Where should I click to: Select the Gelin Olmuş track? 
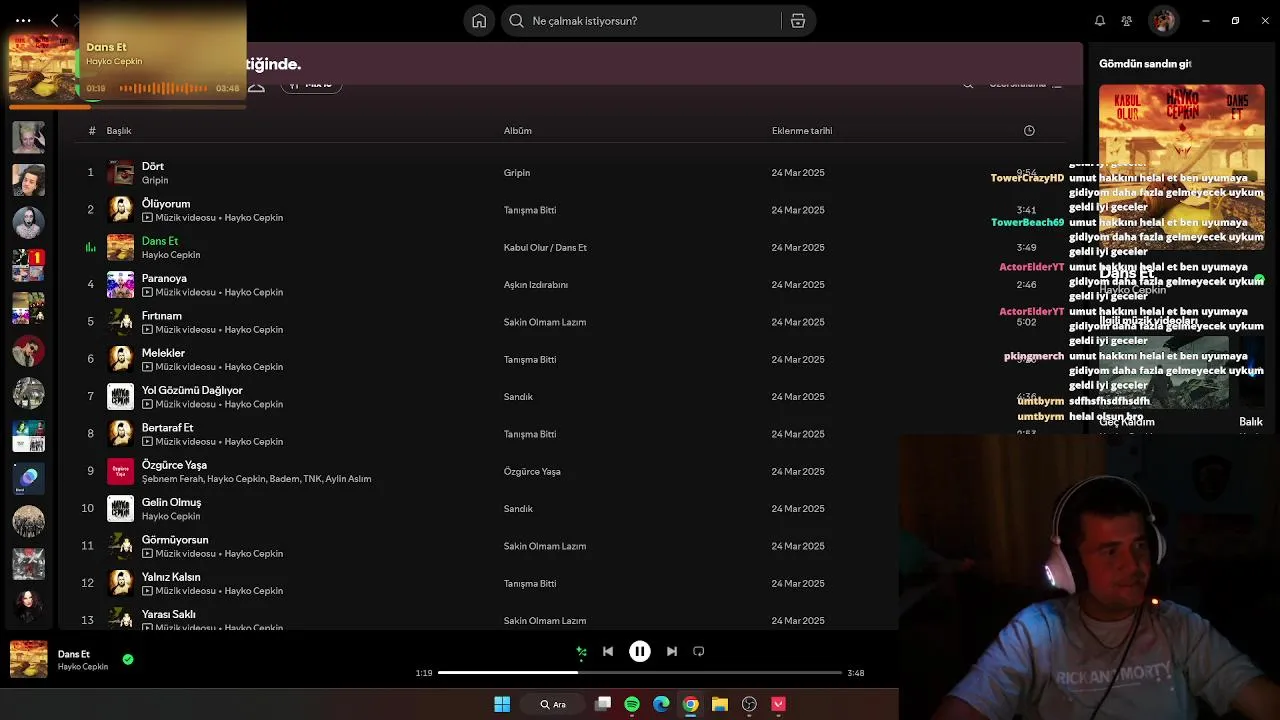click(171, 502)
